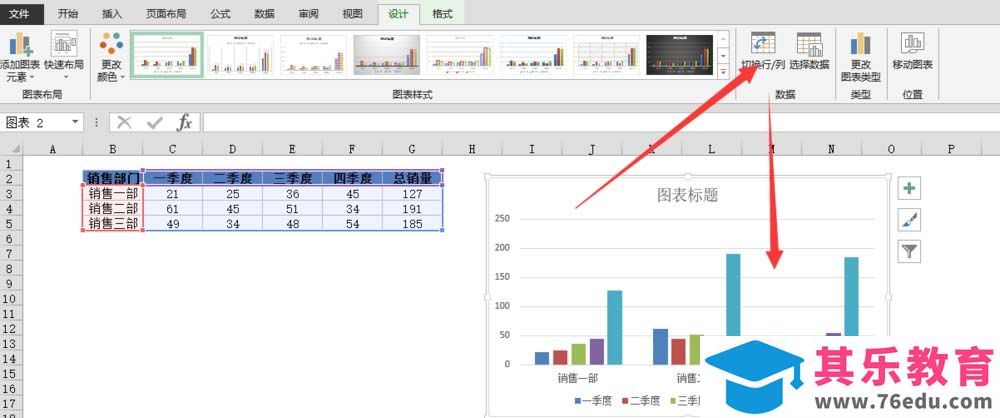Open the 更改颜色 palette
This screenshot has height=418, width=1000.
[x=111, y=57]
